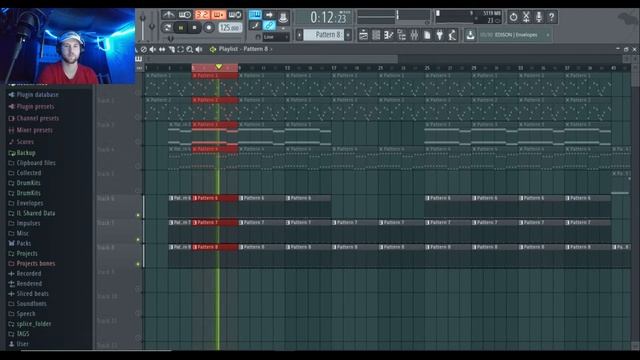Screen dimensions: 640x360
Task: Toggle the 3-2-1 countdown before recording
Action: point(202,15)
